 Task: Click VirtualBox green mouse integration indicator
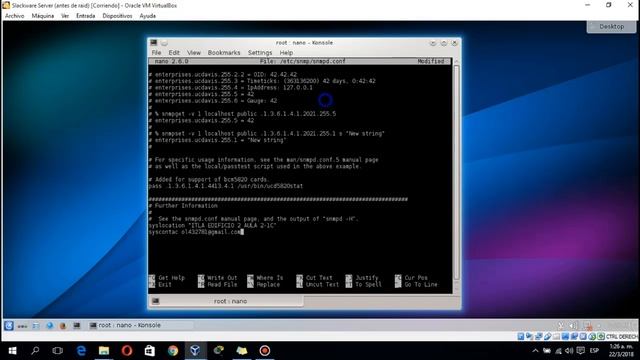pos(601,336)
